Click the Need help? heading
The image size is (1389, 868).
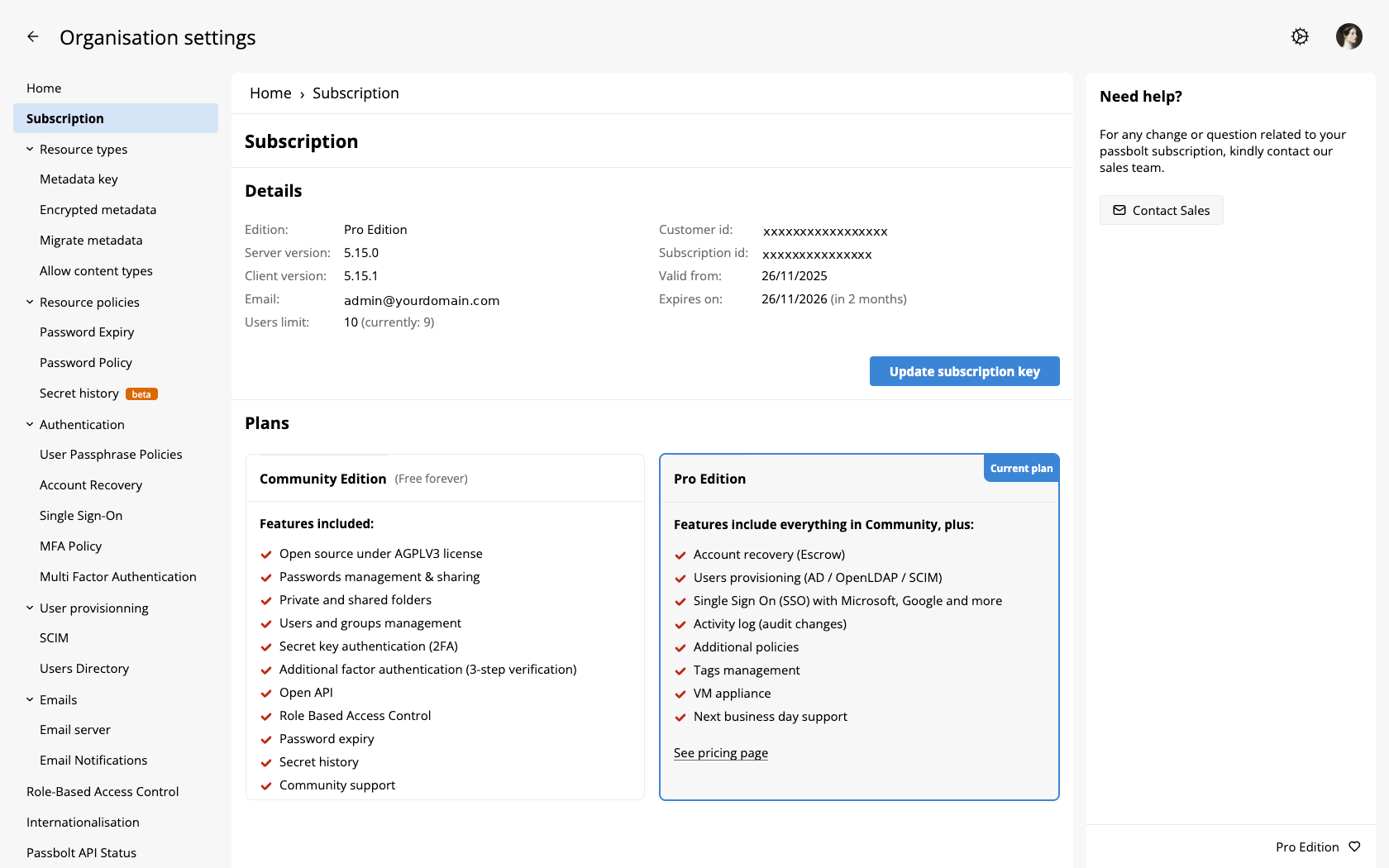coord(1140,97)
